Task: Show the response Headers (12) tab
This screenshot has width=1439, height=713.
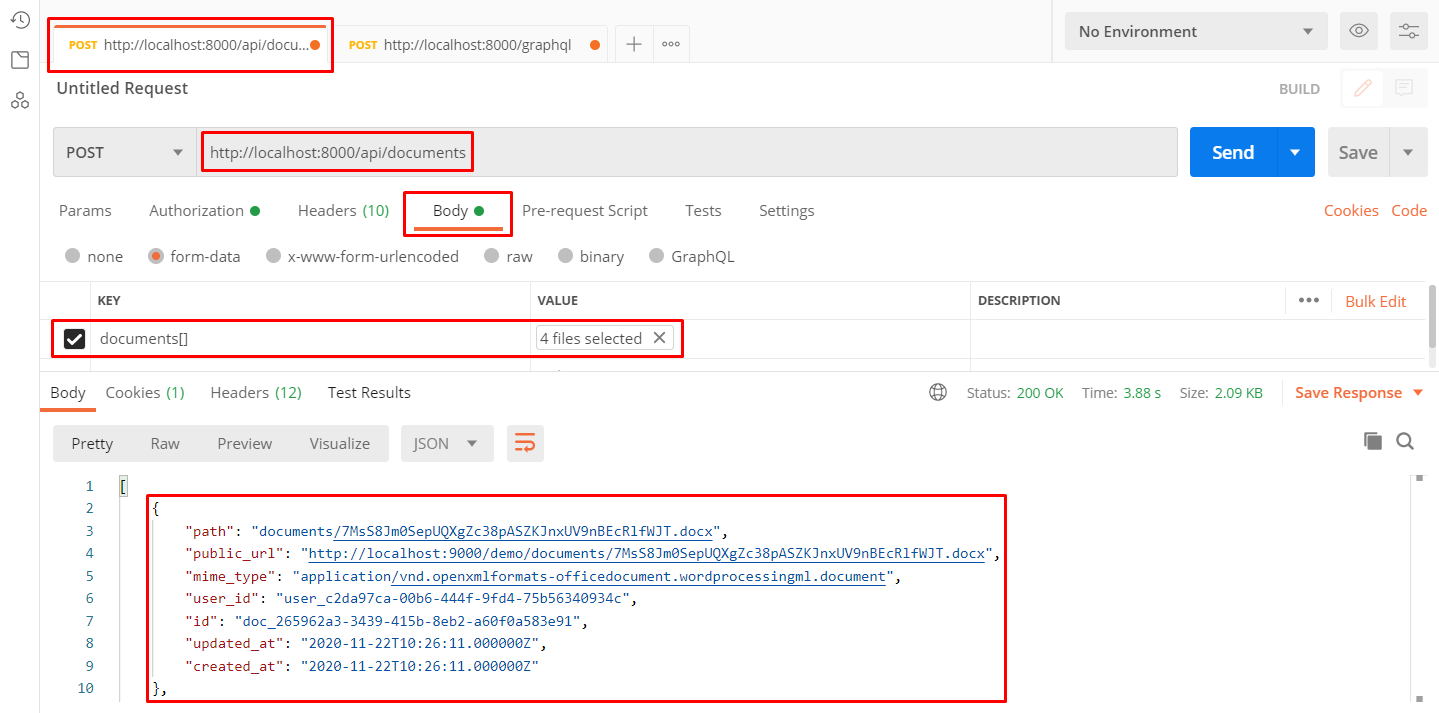Action: click(x=256, y=392)
